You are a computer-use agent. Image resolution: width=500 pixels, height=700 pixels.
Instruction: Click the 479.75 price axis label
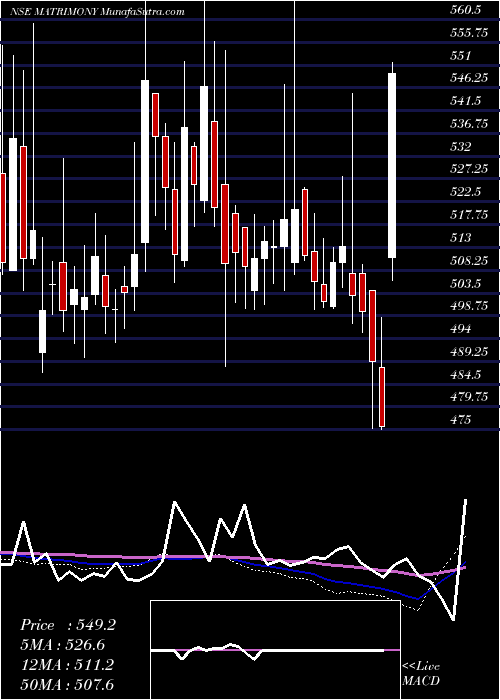(469, 397)
